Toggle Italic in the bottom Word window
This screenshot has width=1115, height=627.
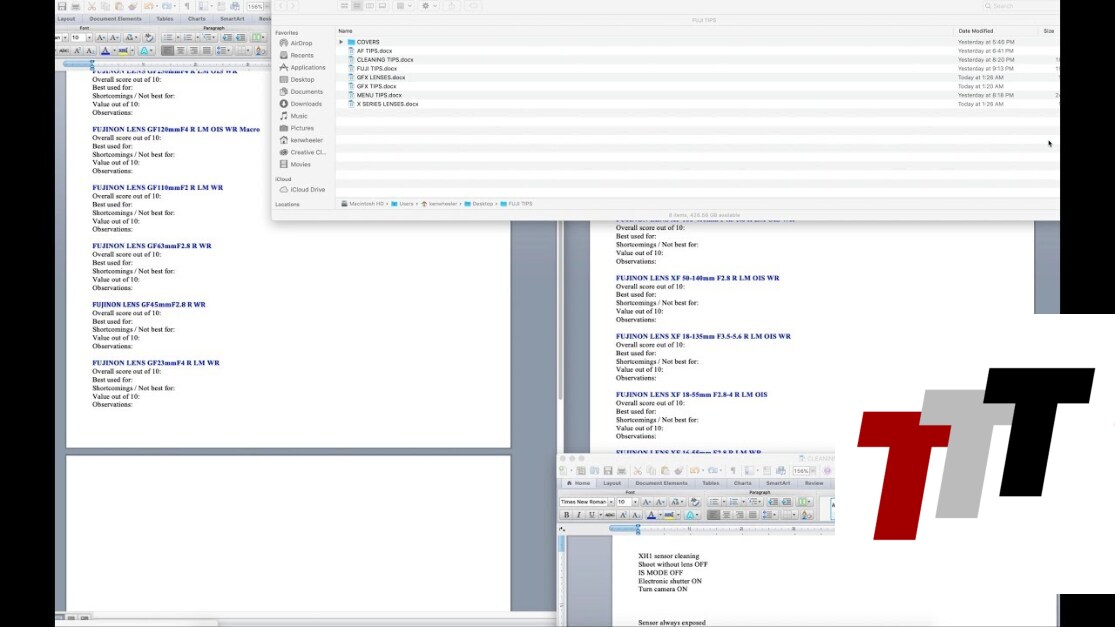(578, 515)
